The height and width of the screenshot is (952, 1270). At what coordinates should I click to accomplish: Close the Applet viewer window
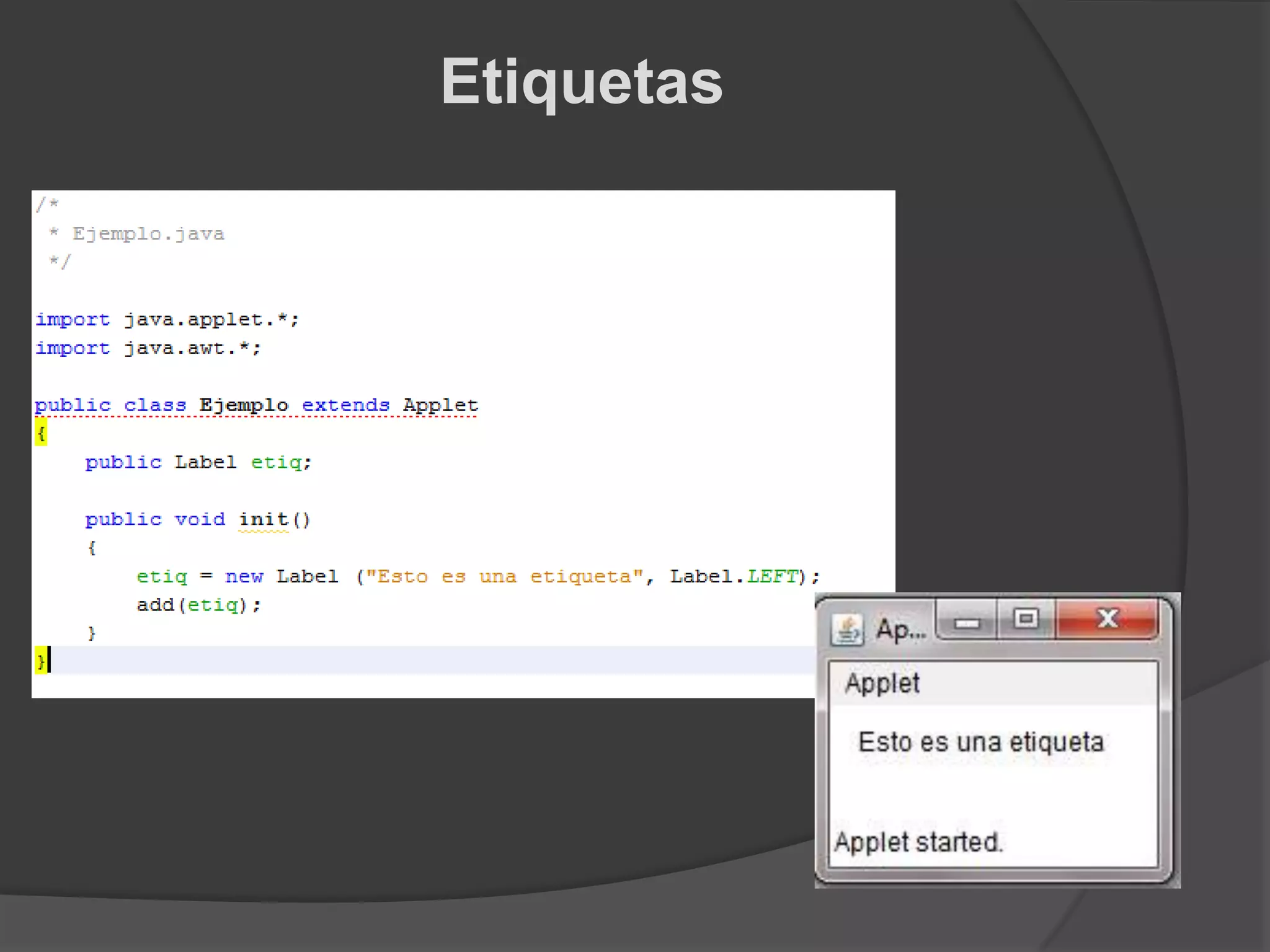pyautogui.click(x=1108, y=619)
